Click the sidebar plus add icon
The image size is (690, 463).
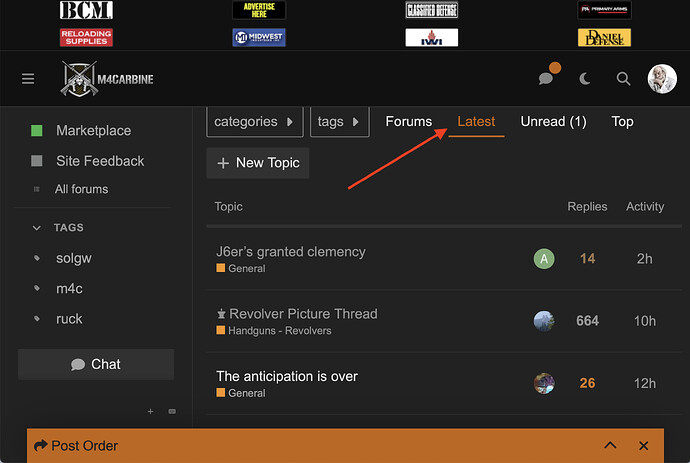coord(150,412)
